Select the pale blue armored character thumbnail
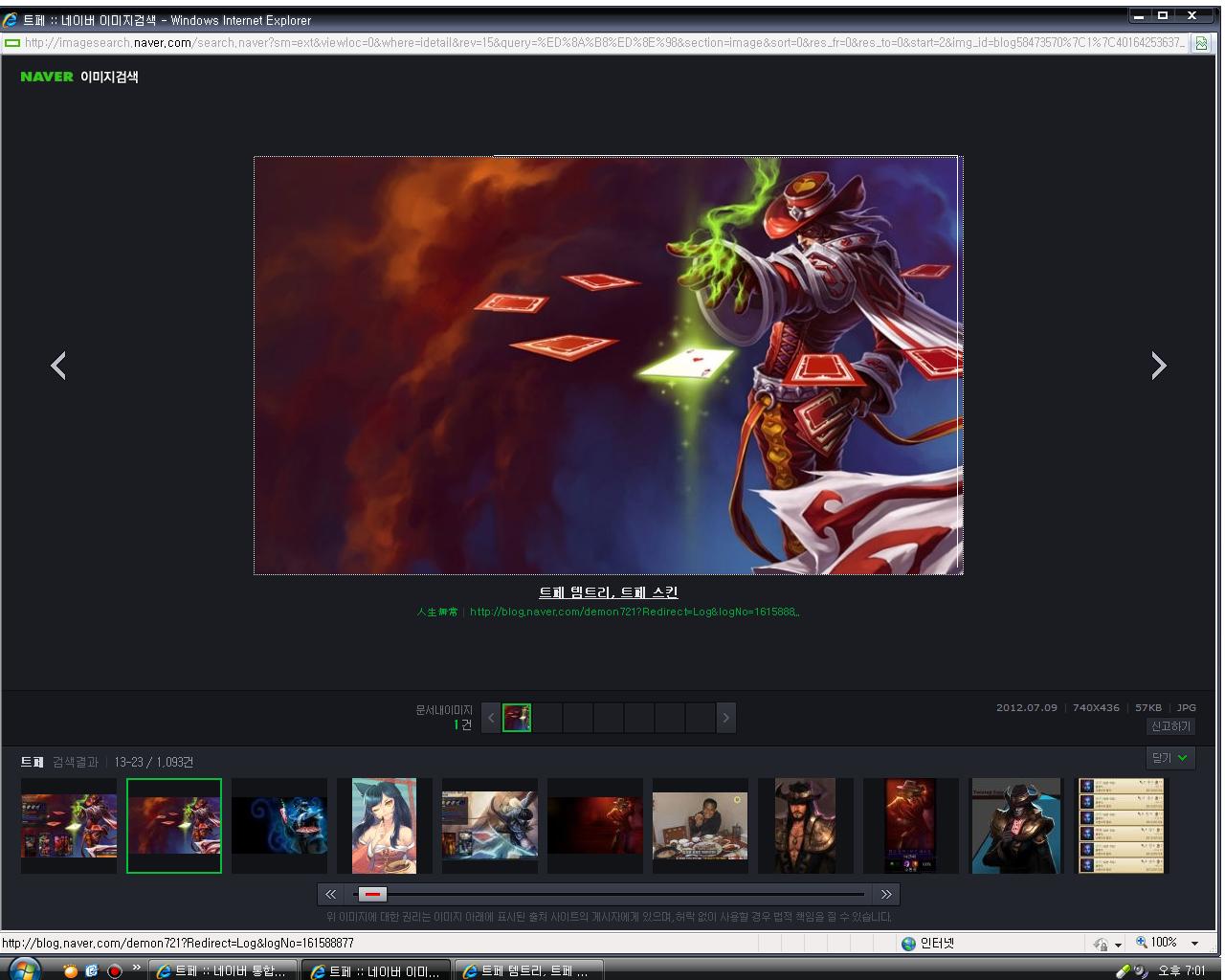 [490, 826]
